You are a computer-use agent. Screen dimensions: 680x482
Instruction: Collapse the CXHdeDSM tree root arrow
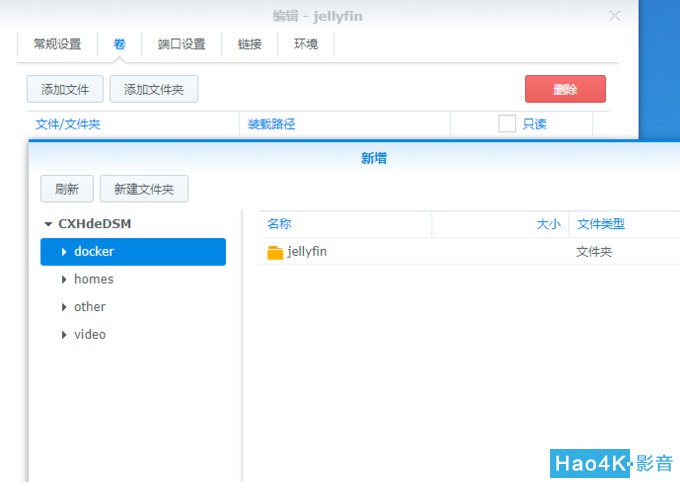coord(48,224)
